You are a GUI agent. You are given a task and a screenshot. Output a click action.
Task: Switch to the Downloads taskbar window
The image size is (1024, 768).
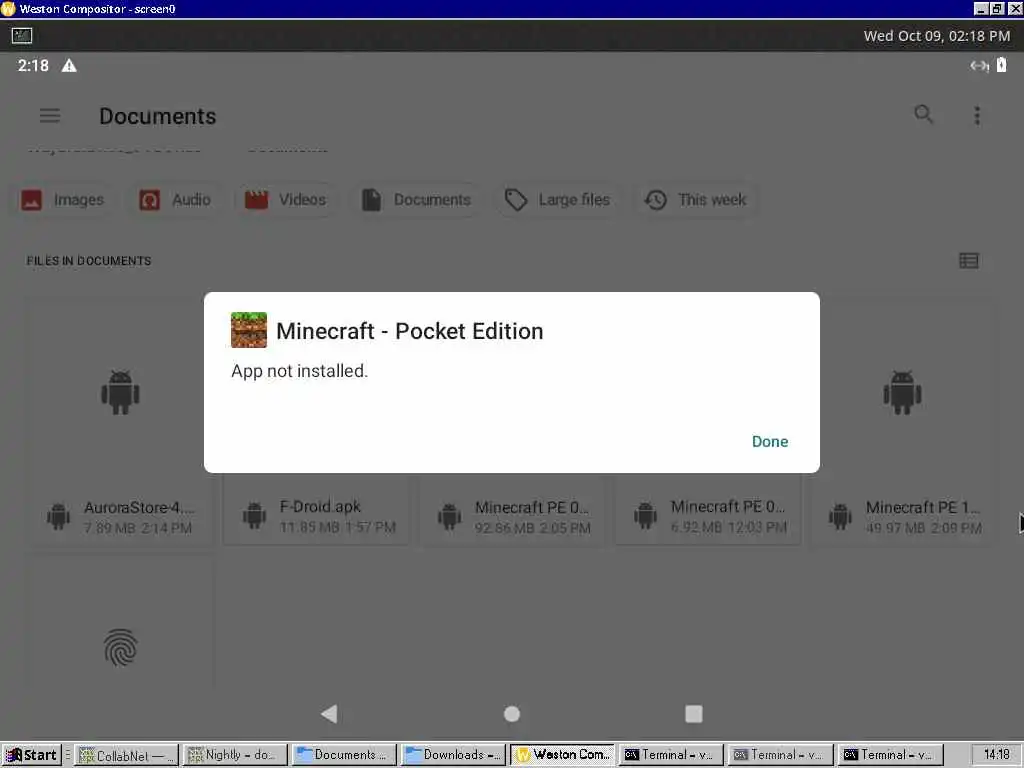click(x=453, y=755)
